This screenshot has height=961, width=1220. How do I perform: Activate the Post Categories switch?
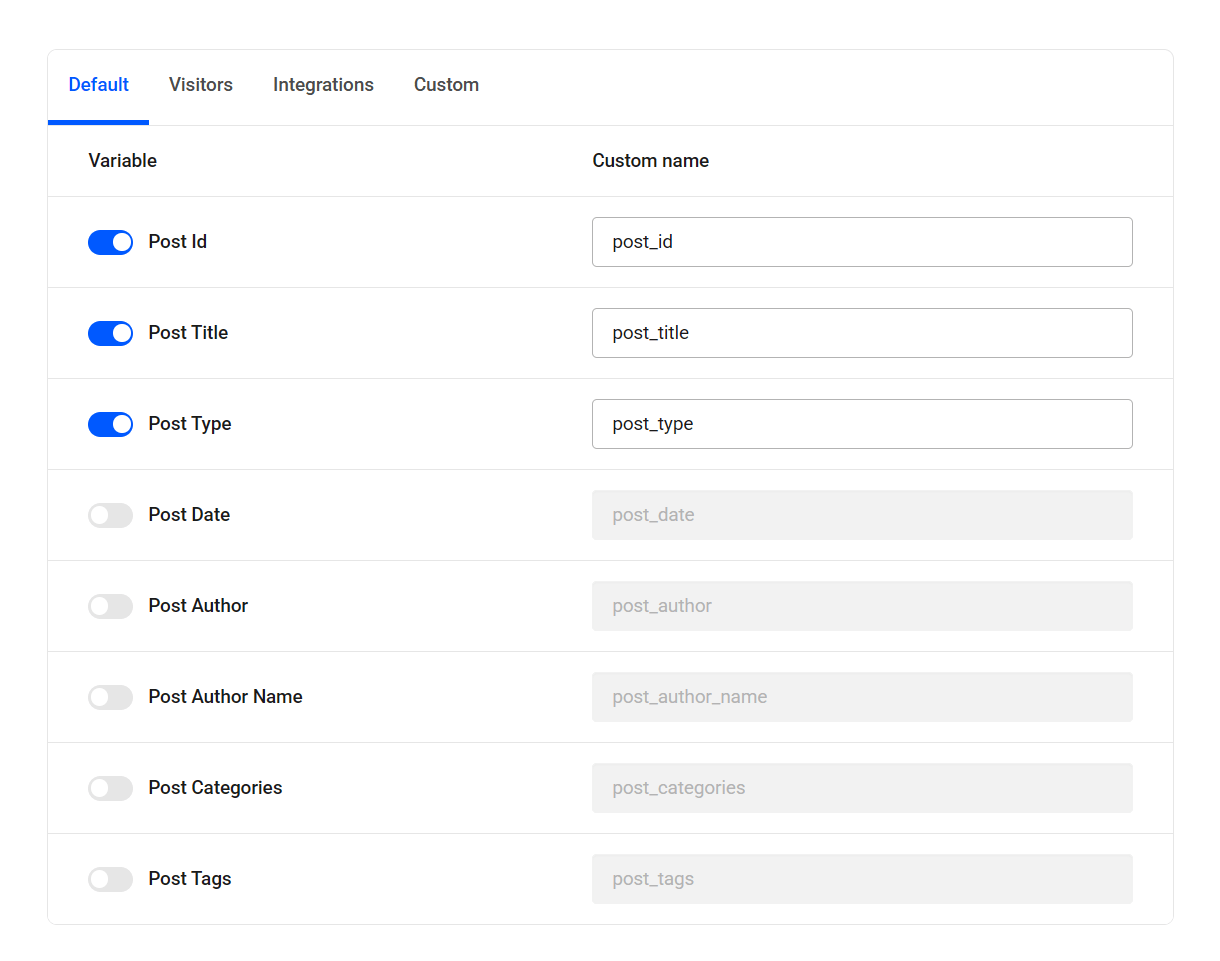(x=110, y=788)
